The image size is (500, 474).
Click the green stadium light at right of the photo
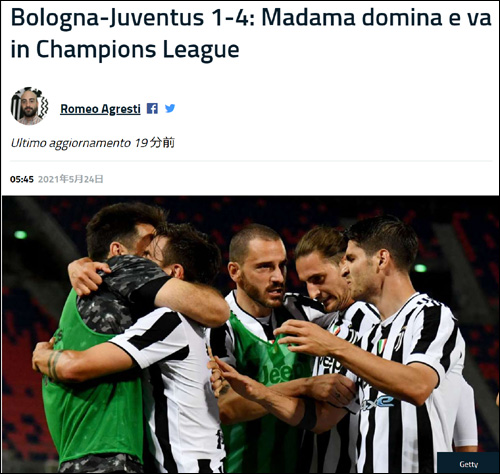tap(420, 268)
